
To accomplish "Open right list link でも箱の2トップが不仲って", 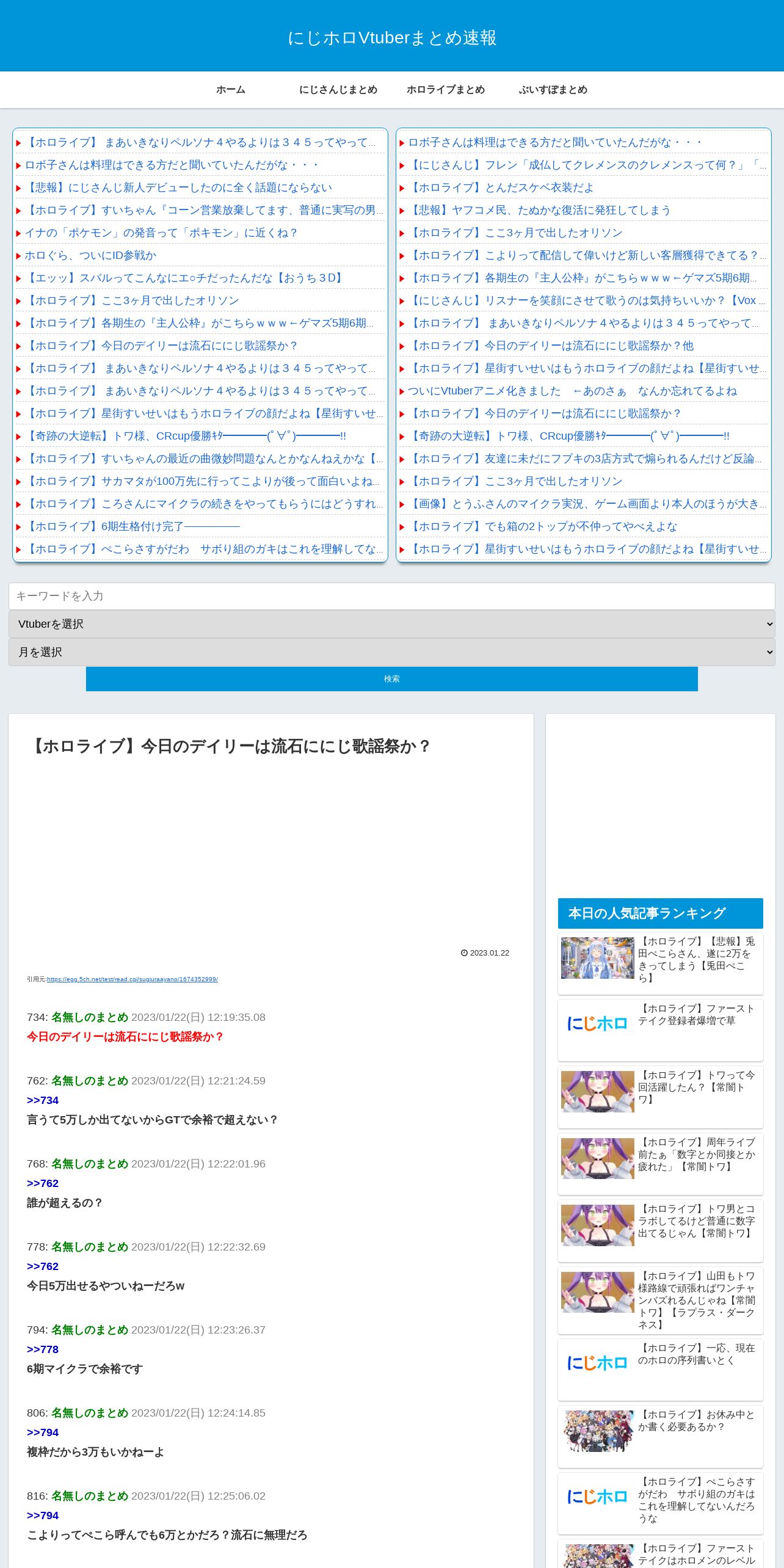I will pos(543,526).
